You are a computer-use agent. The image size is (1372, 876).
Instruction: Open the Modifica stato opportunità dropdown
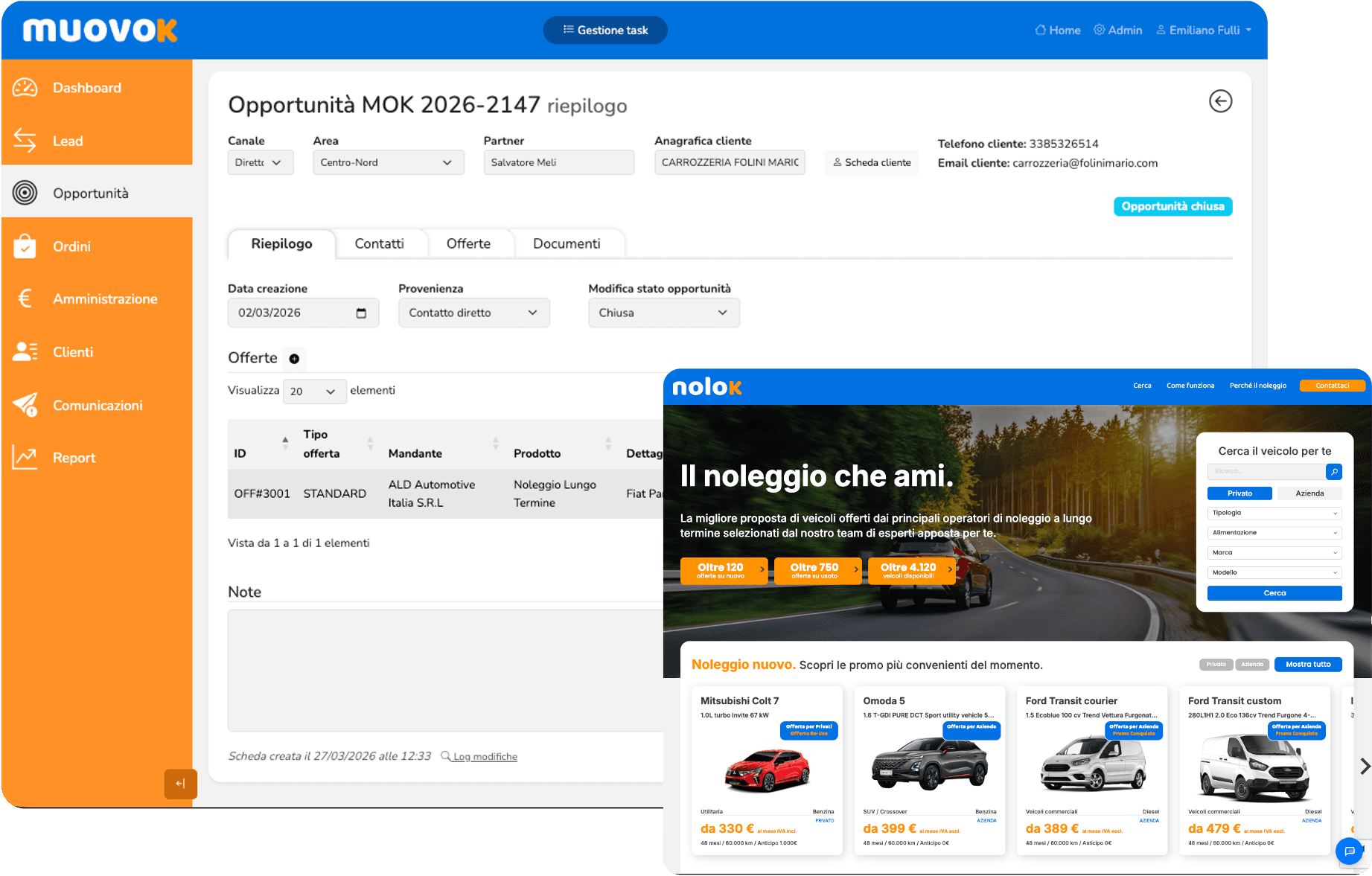click(663, 313)
